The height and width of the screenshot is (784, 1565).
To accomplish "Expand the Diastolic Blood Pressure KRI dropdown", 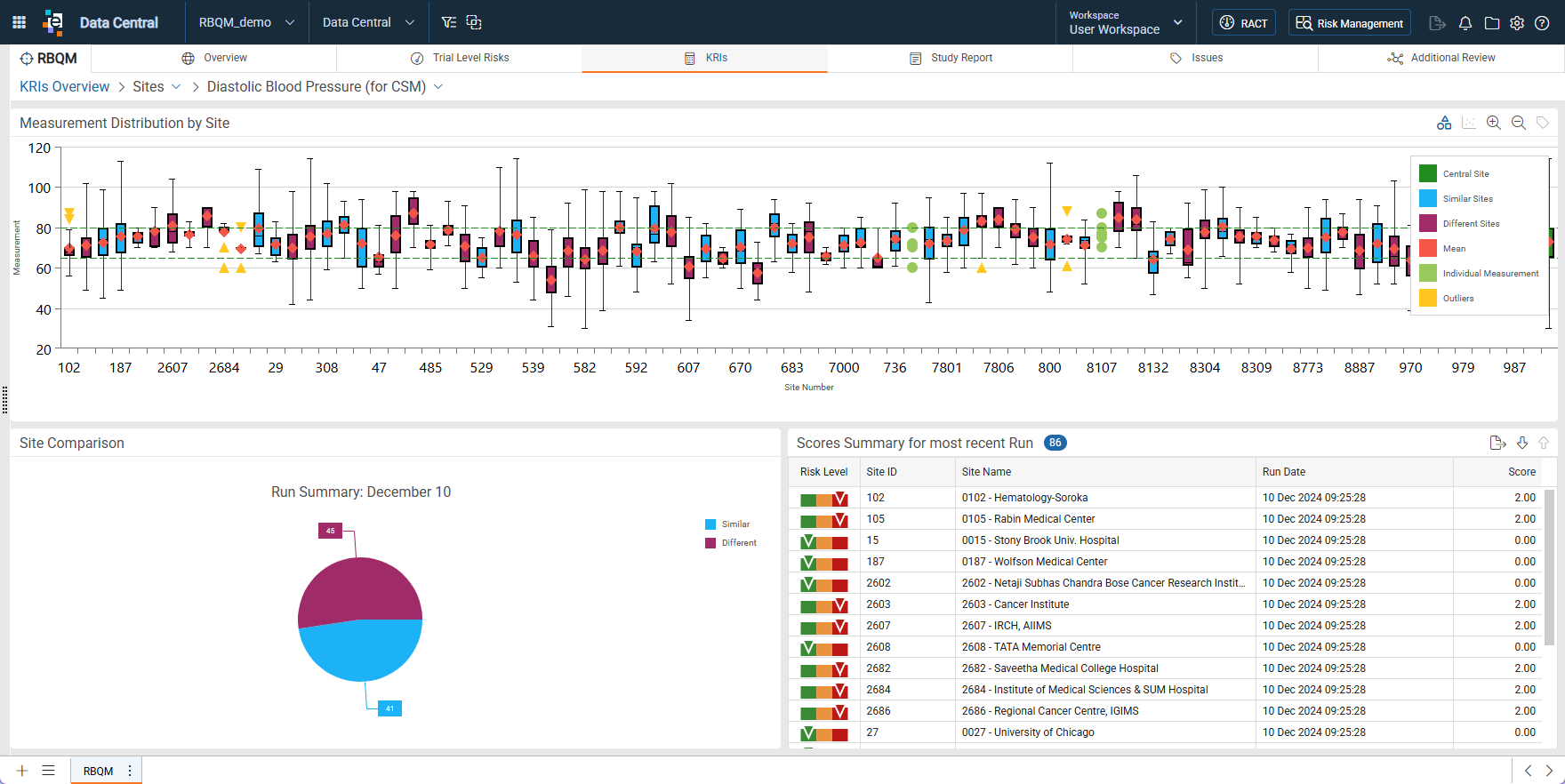I will pyautogui.click(x=438, y=86).
